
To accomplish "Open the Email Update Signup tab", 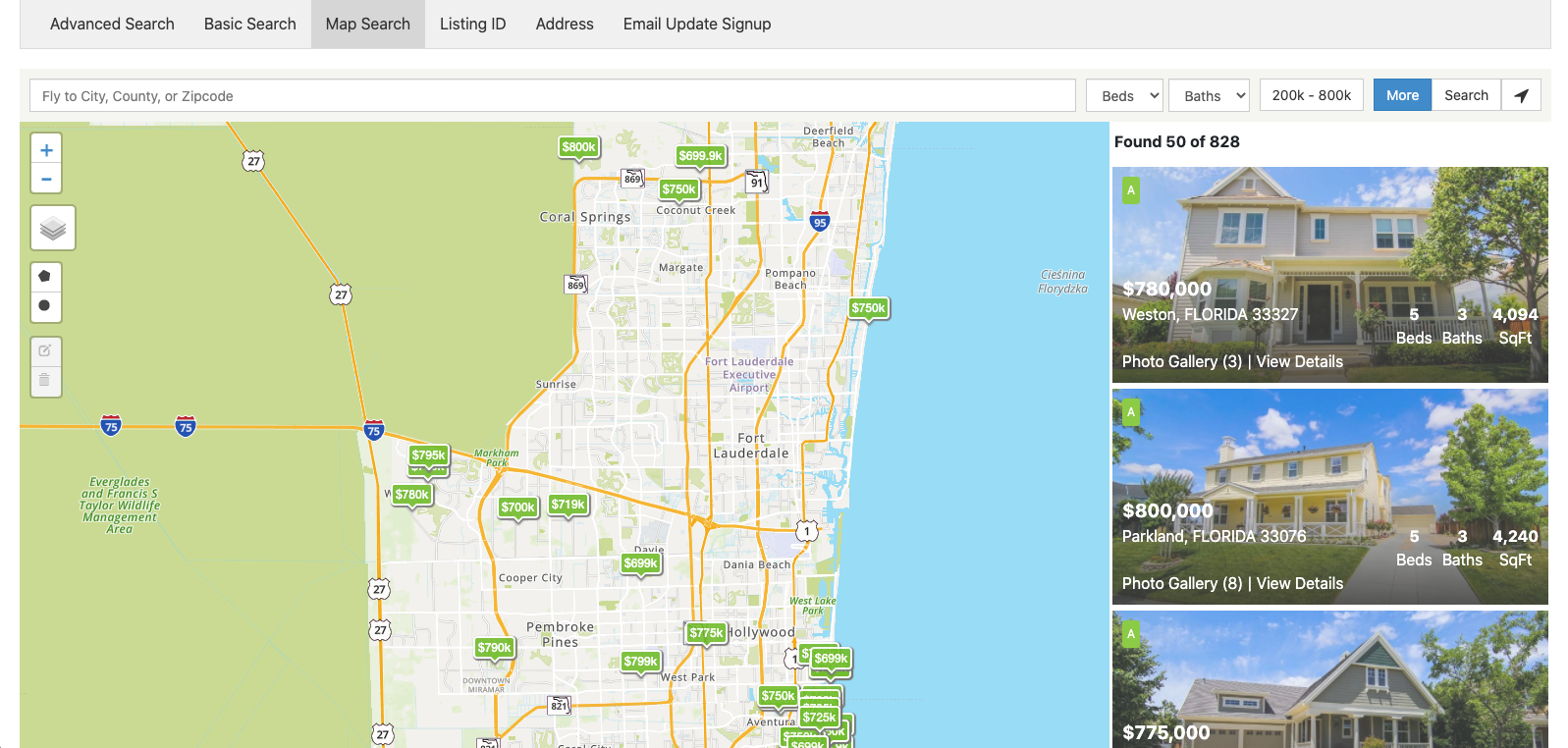I will tap(697, 24).
